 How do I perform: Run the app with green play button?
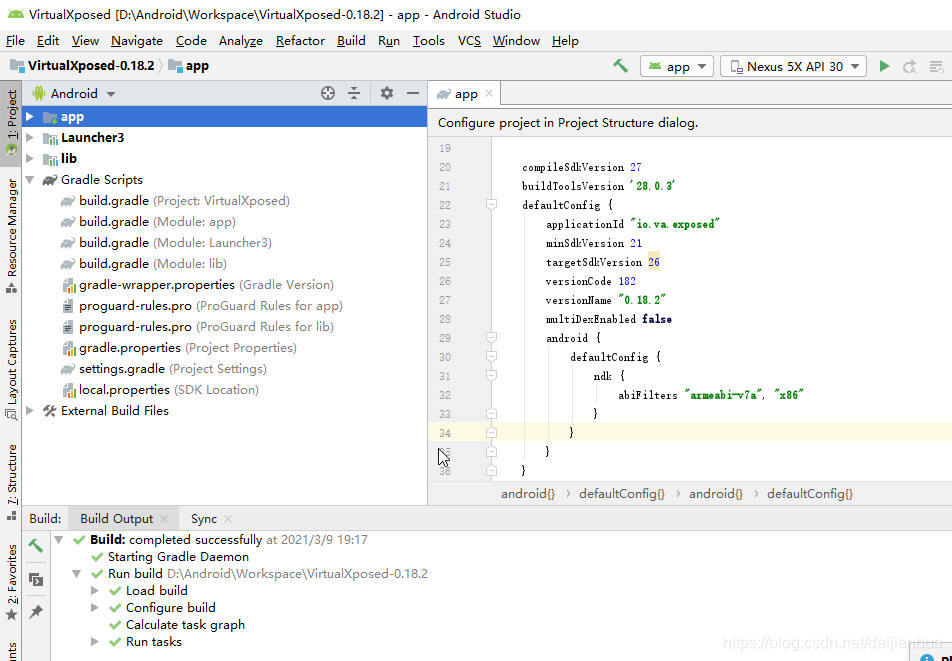coord(884,66)
